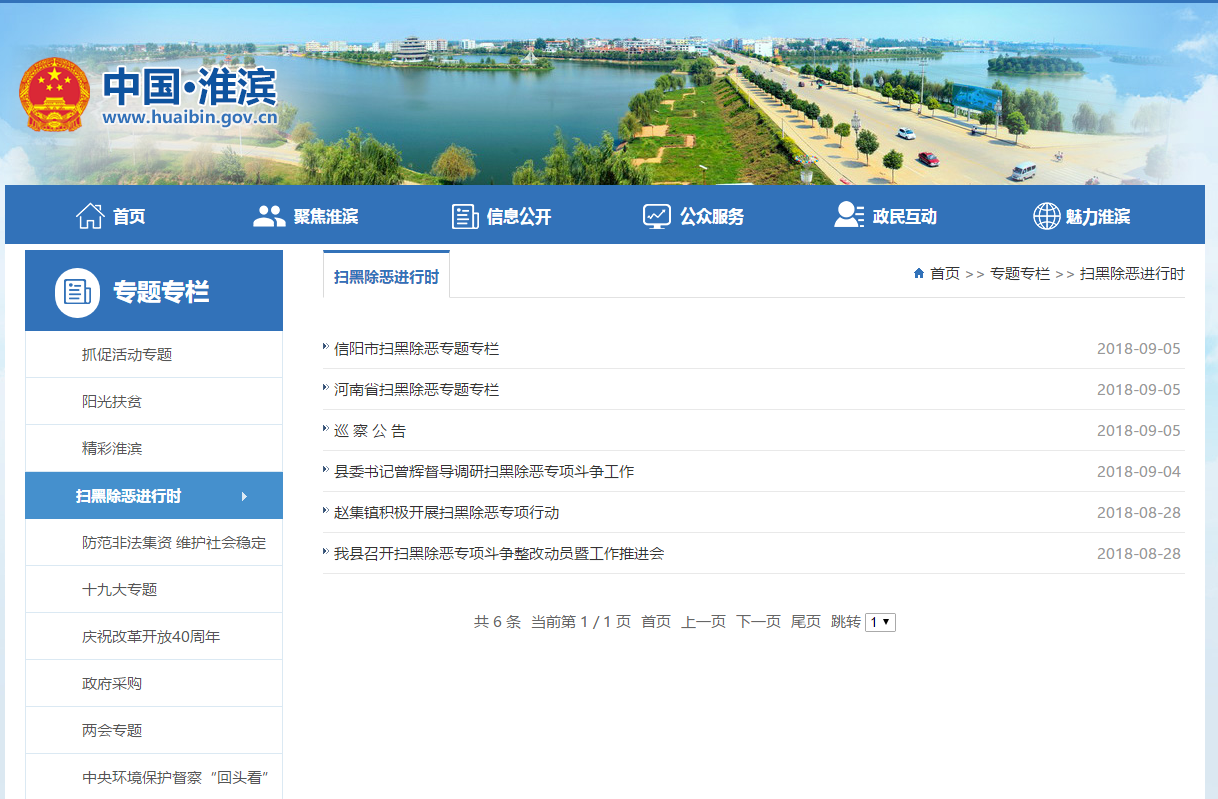Open the 跳转 page number dropdown

click(x=880, y=622)
